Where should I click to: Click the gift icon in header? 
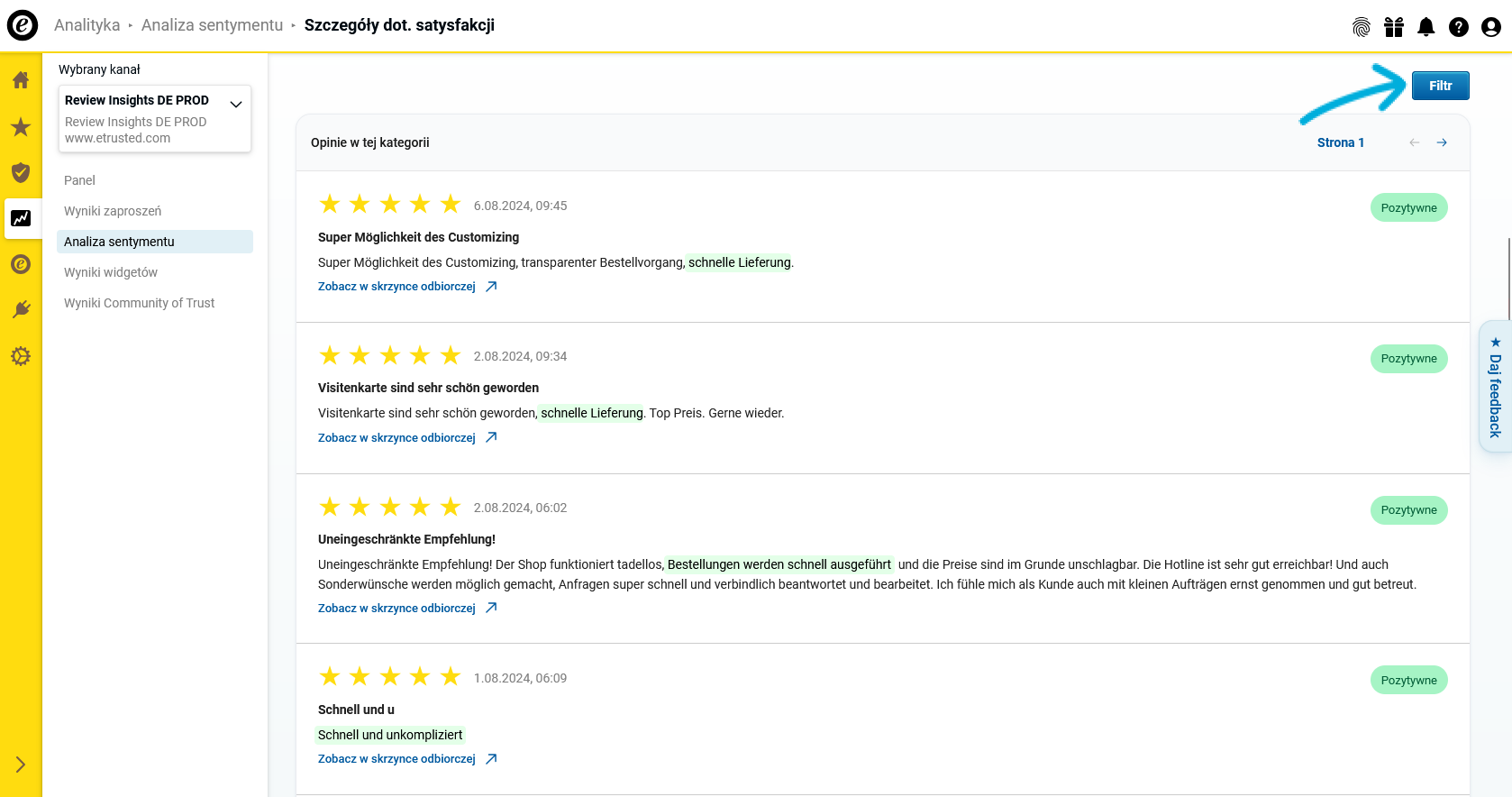tap(1394, 27)
